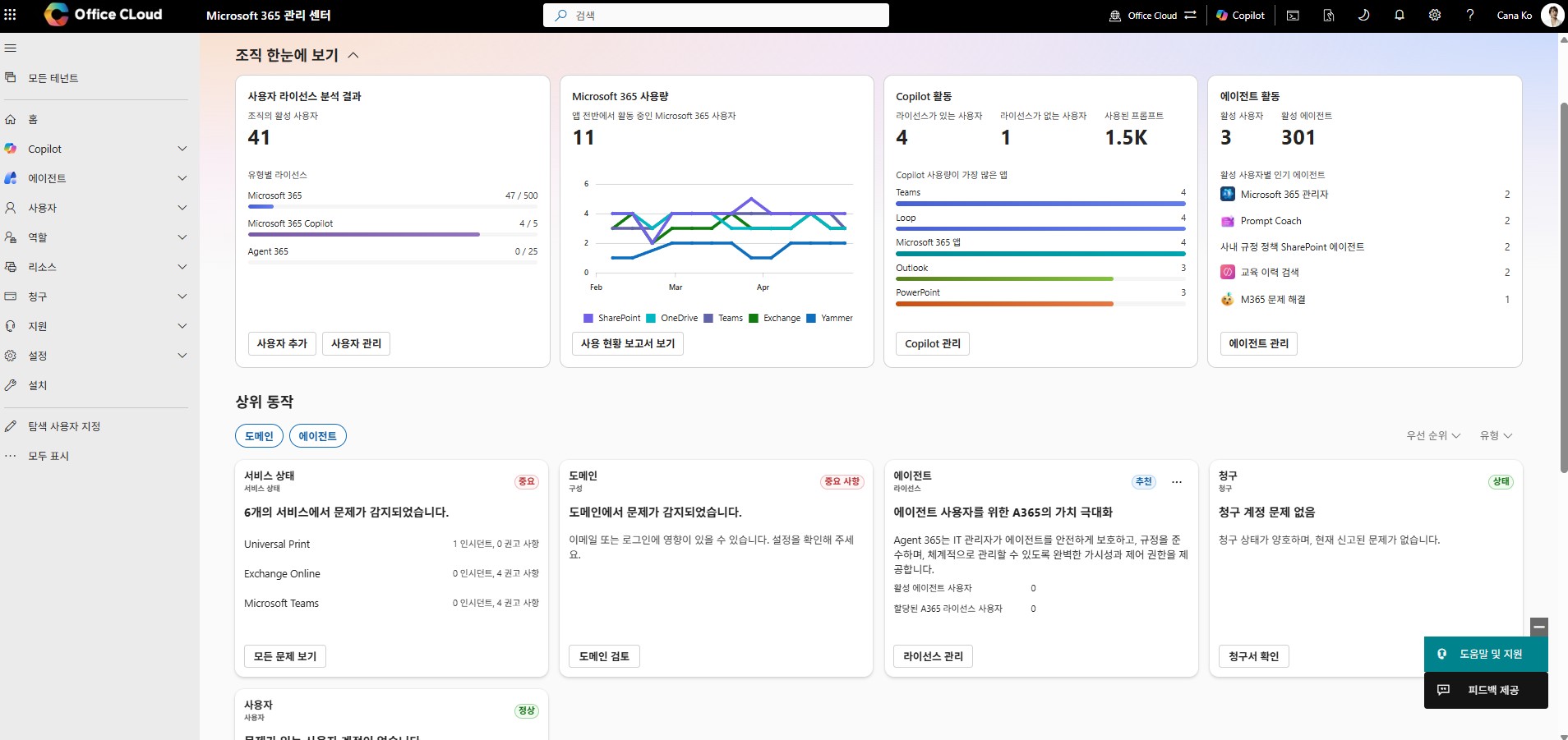Click the Universal Print service row
1568x740 pixels.
[x=391, y=544]
